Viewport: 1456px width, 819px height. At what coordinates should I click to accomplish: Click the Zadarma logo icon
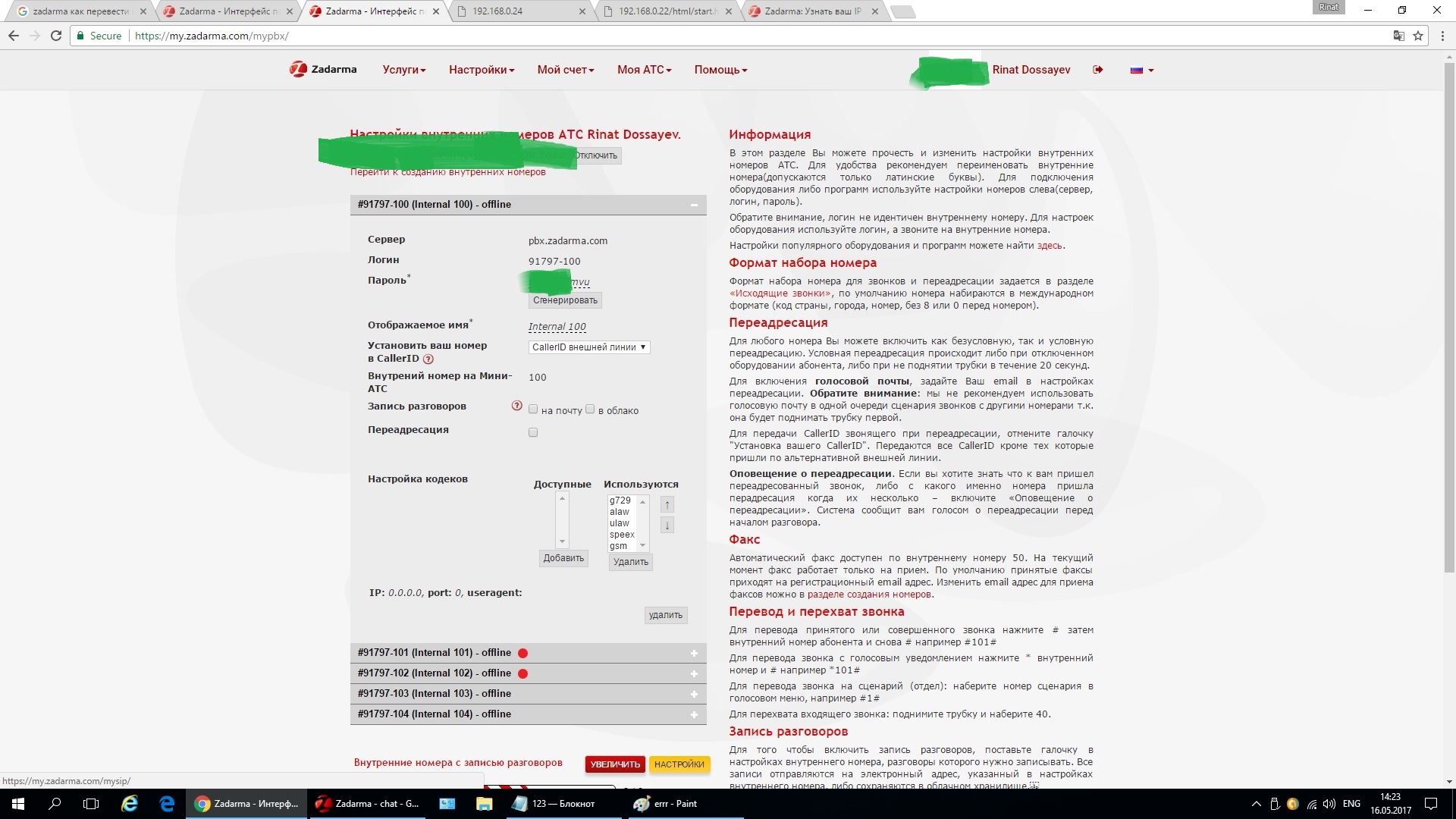click(x=298, y=69)
